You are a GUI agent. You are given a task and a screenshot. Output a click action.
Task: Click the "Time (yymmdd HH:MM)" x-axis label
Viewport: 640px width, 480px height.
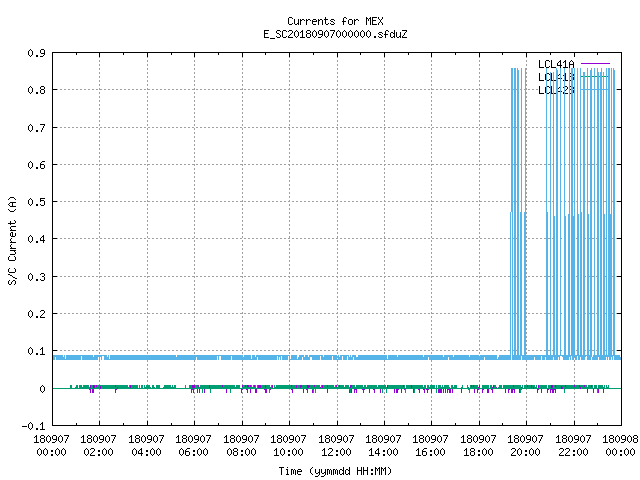pyautogui.click(x=335, y=471)
